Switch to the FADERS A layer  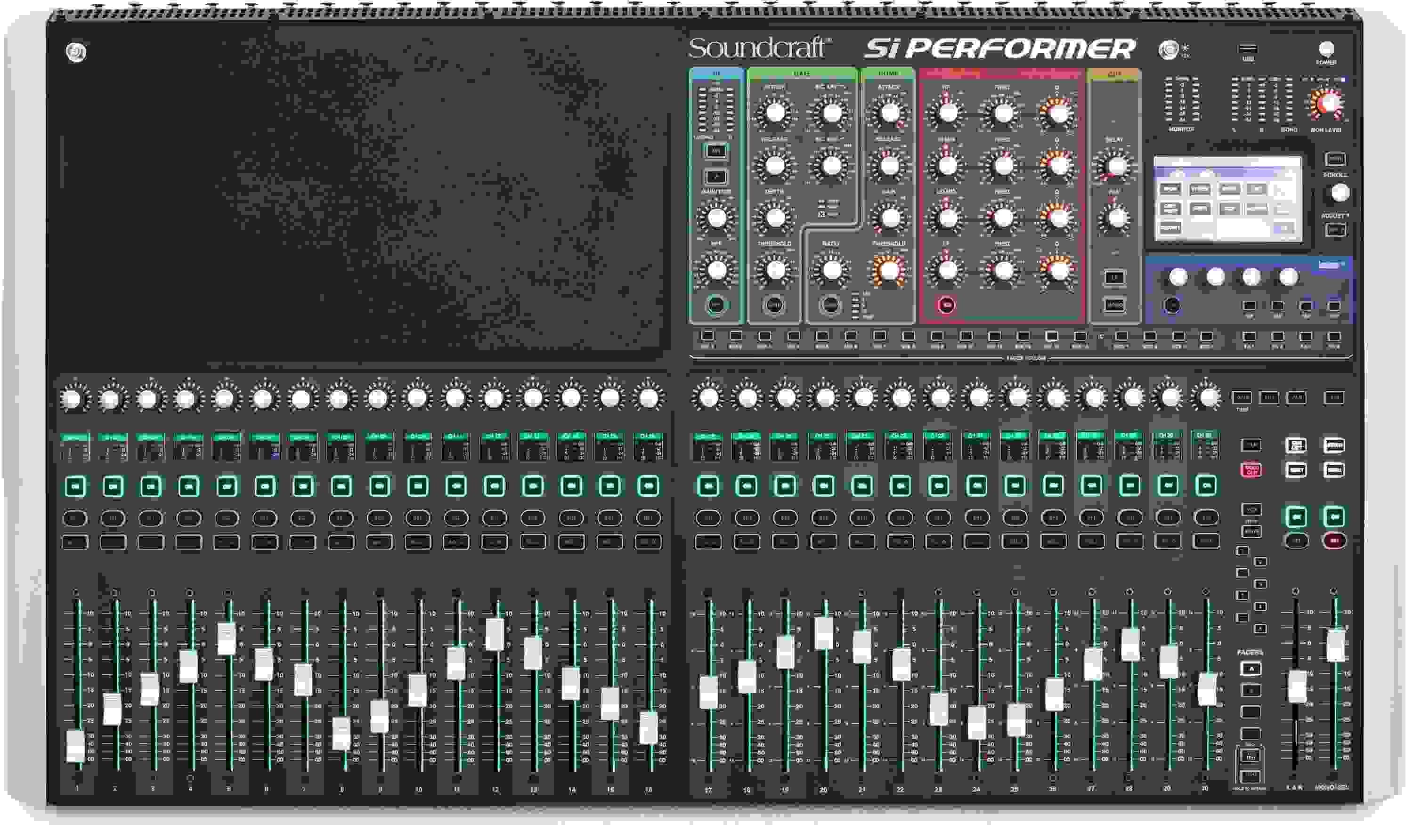1251,669
